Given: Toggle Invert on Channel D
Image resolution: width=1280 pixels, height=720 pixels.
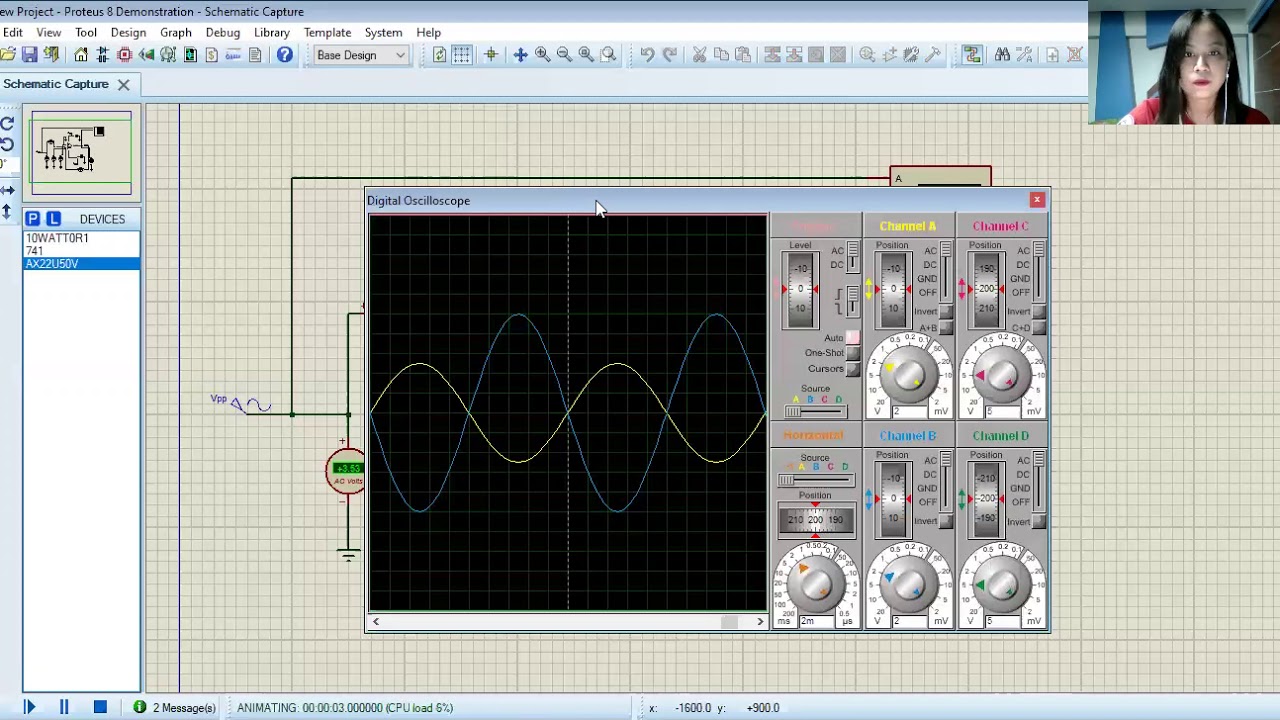Looking at the screenshot, I should (x=1040, y=521).
